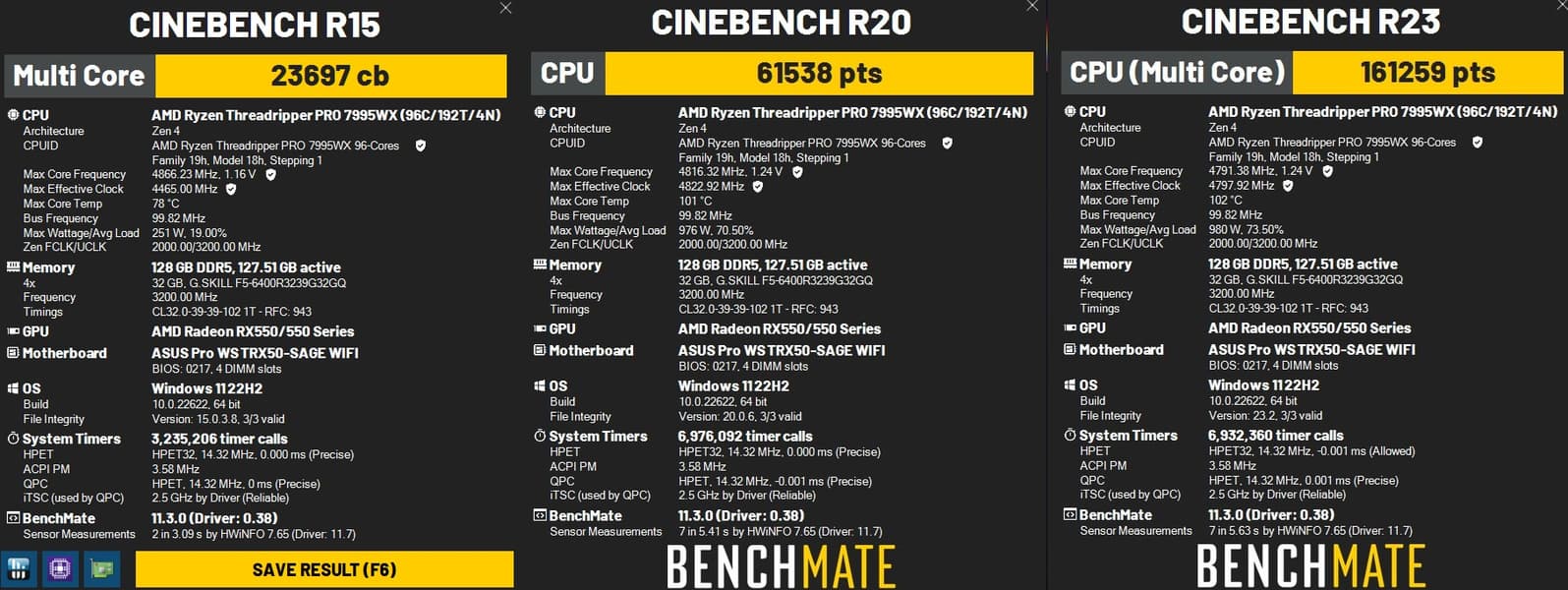Image resolution: width=1568 pixels, height=590 pixels.
Task: Click the Motherboard section icon in R23 panel
Action: (x=1070, y=349)
